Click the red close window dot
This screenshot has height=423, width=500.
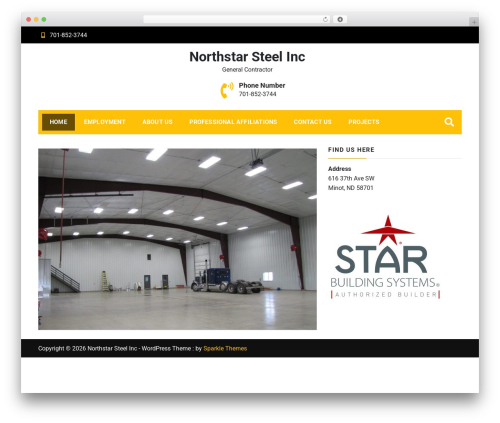click(29, 19)
